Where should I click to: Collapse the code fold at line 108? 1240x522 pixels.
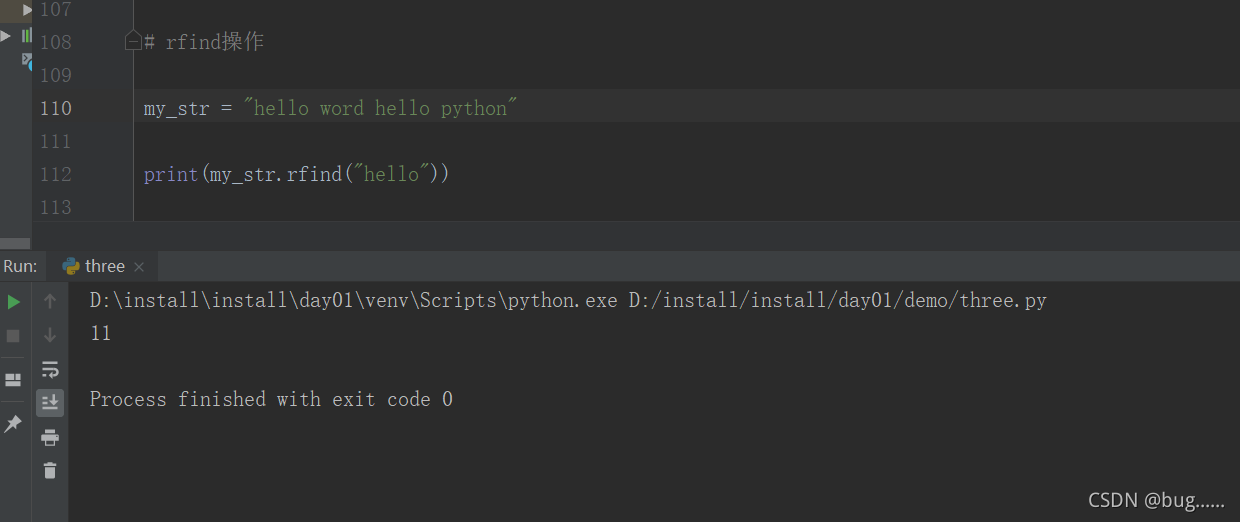tap(133, 41)
